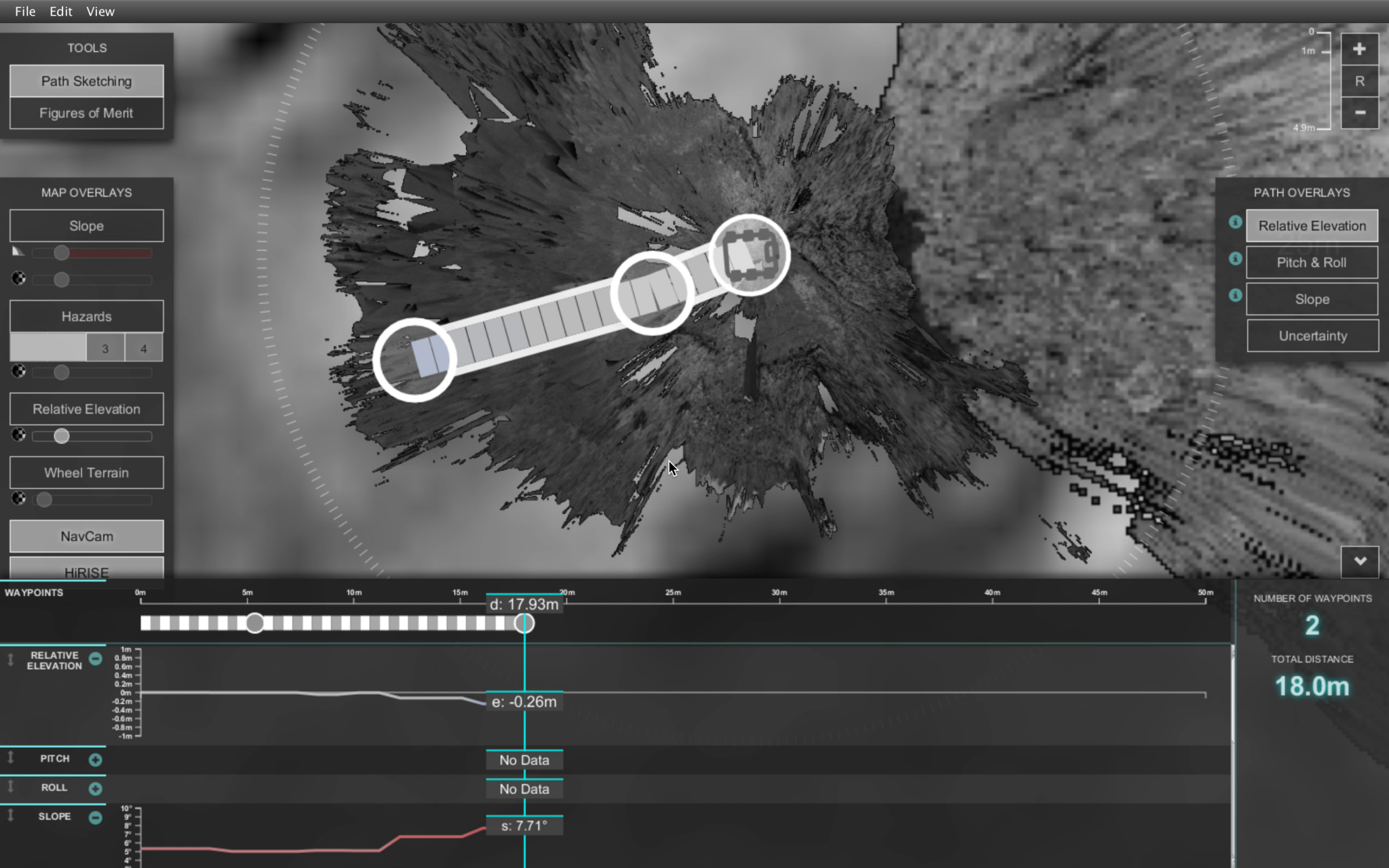This screenshot has width=1389, height=868.
Task: Open the File menu
Action: point(25,12)
